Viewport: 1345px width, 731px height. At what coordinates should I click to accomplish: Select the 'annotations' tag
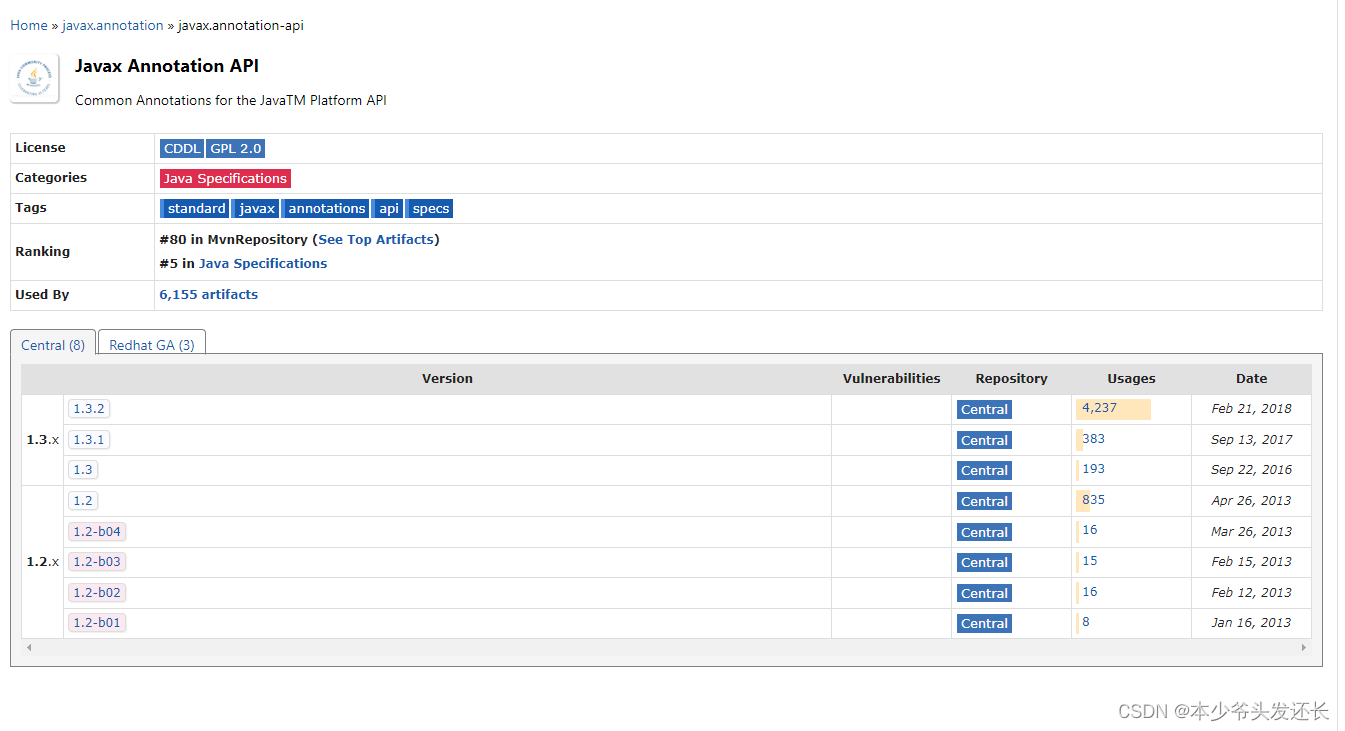pos(326,208)
